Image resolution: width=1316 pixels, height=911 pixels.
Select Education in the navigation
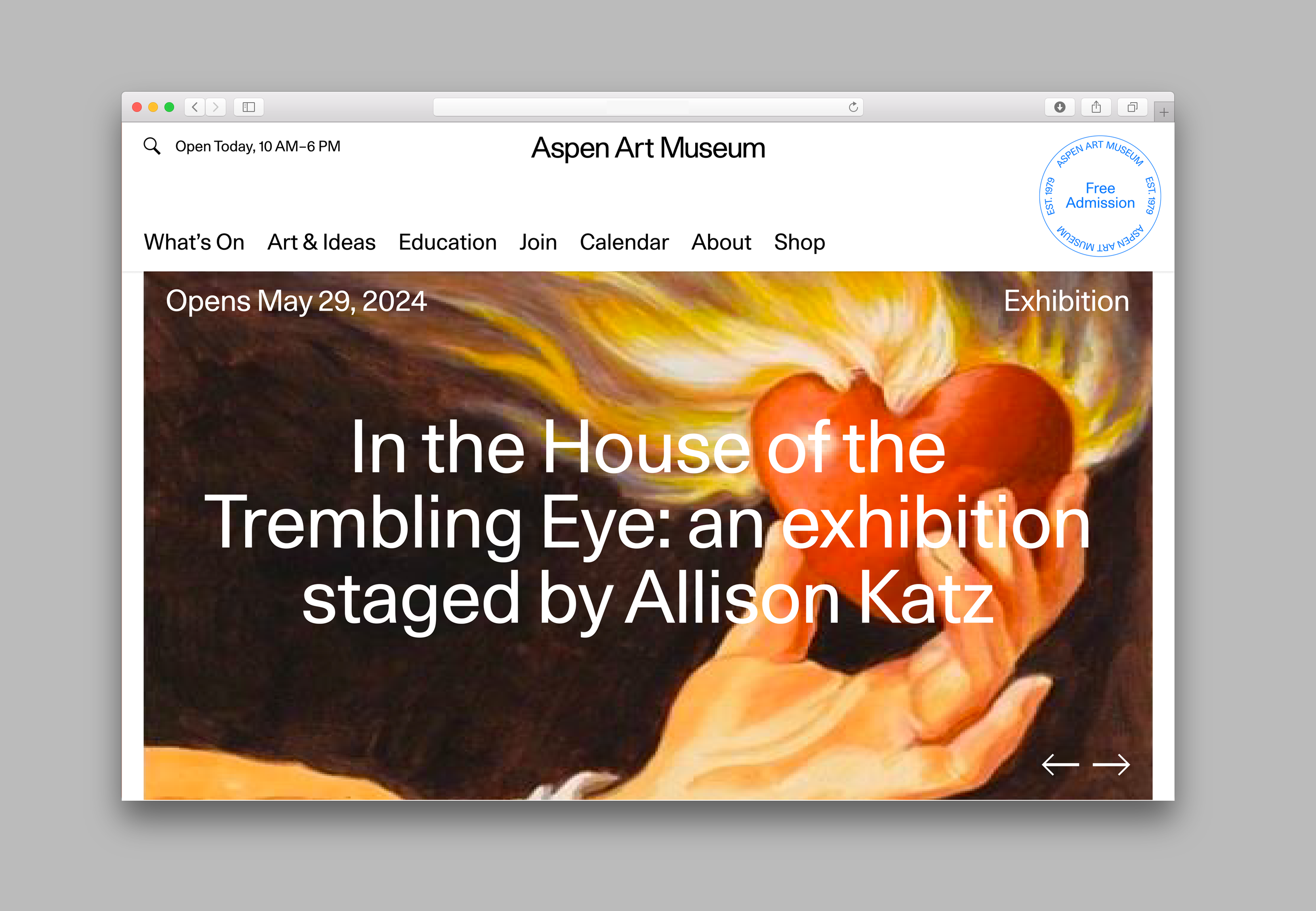coord(448,242)
